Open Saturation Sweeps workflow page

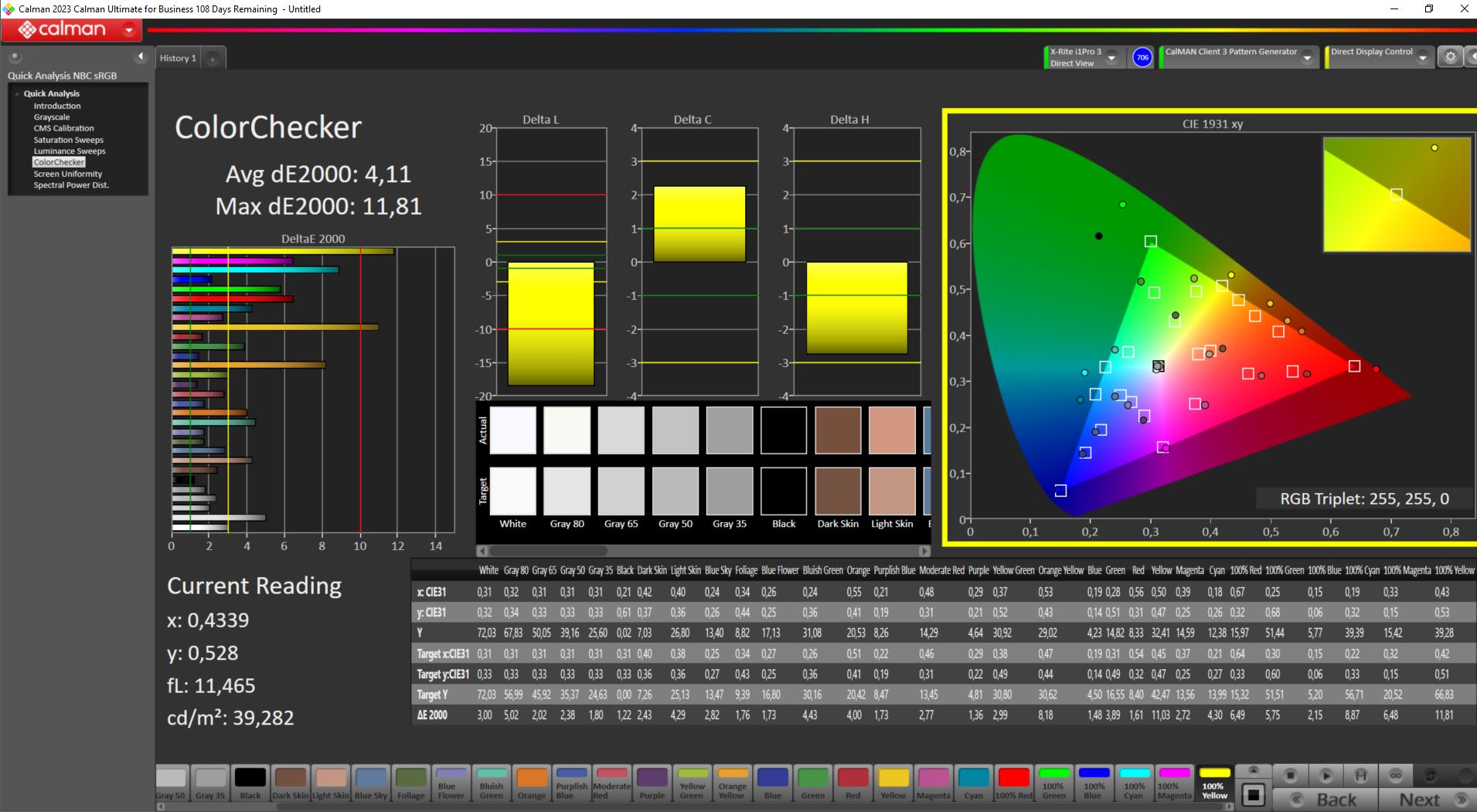68,140
